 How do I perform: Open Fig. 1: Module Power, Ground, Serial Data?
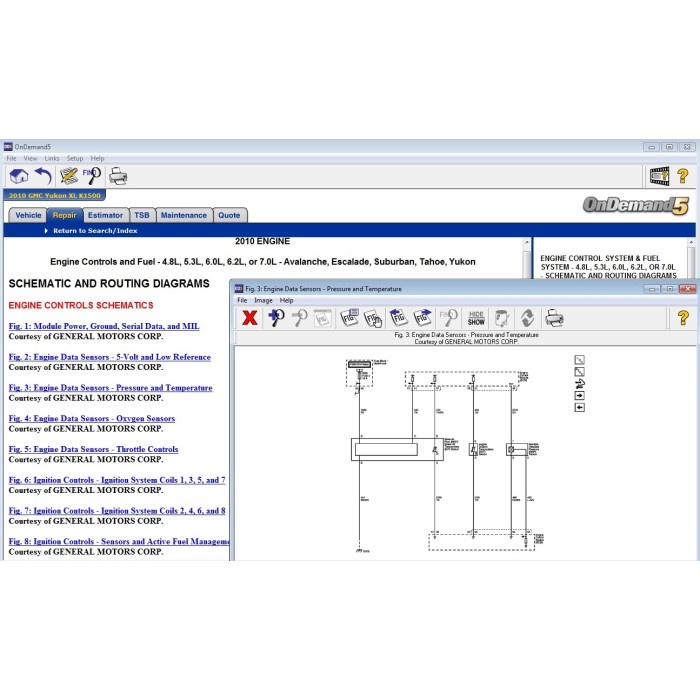tap(104, 326)
